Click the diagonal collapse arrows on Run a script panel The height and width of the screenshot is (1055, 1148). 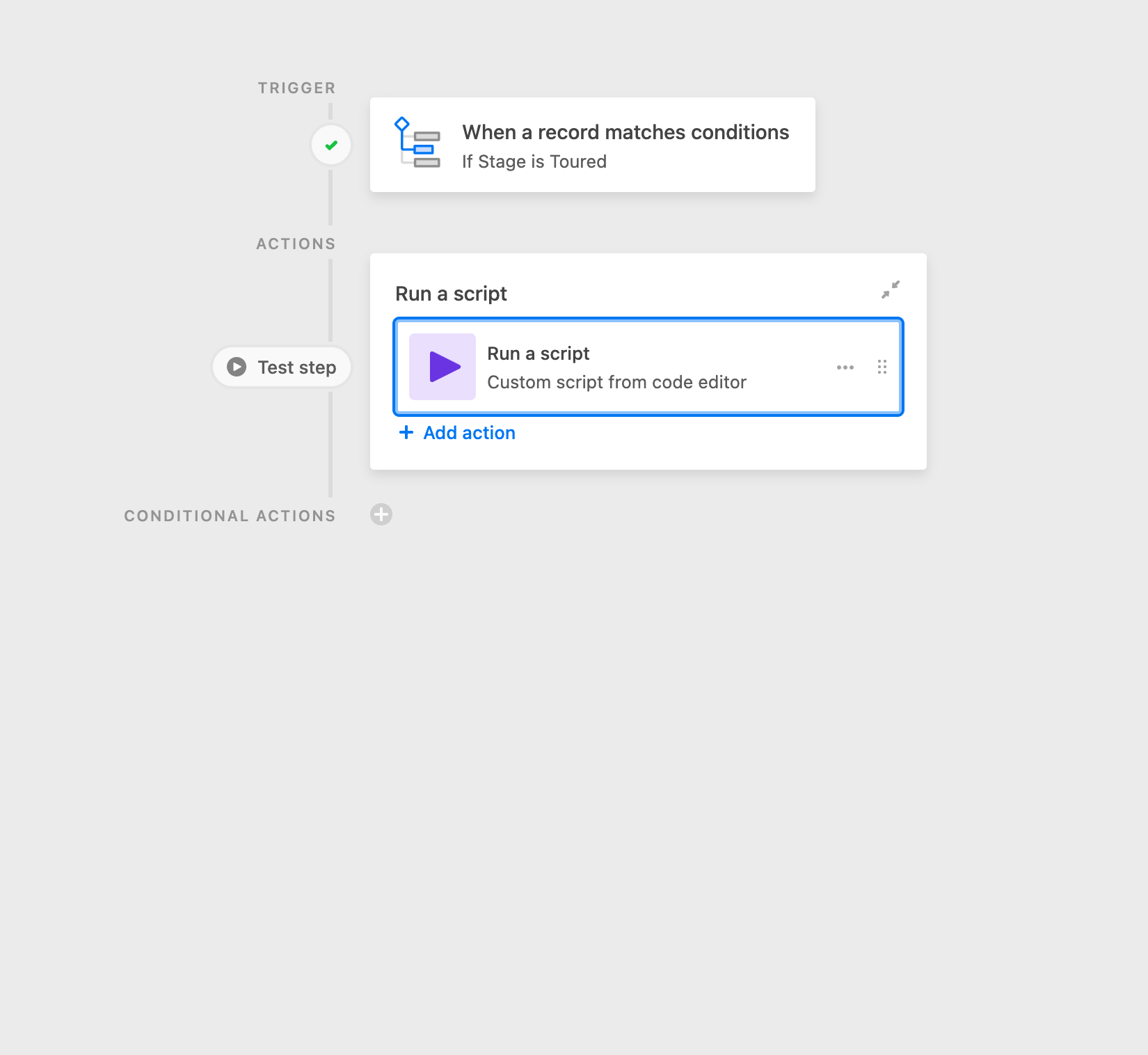click(x=891, y=289)
